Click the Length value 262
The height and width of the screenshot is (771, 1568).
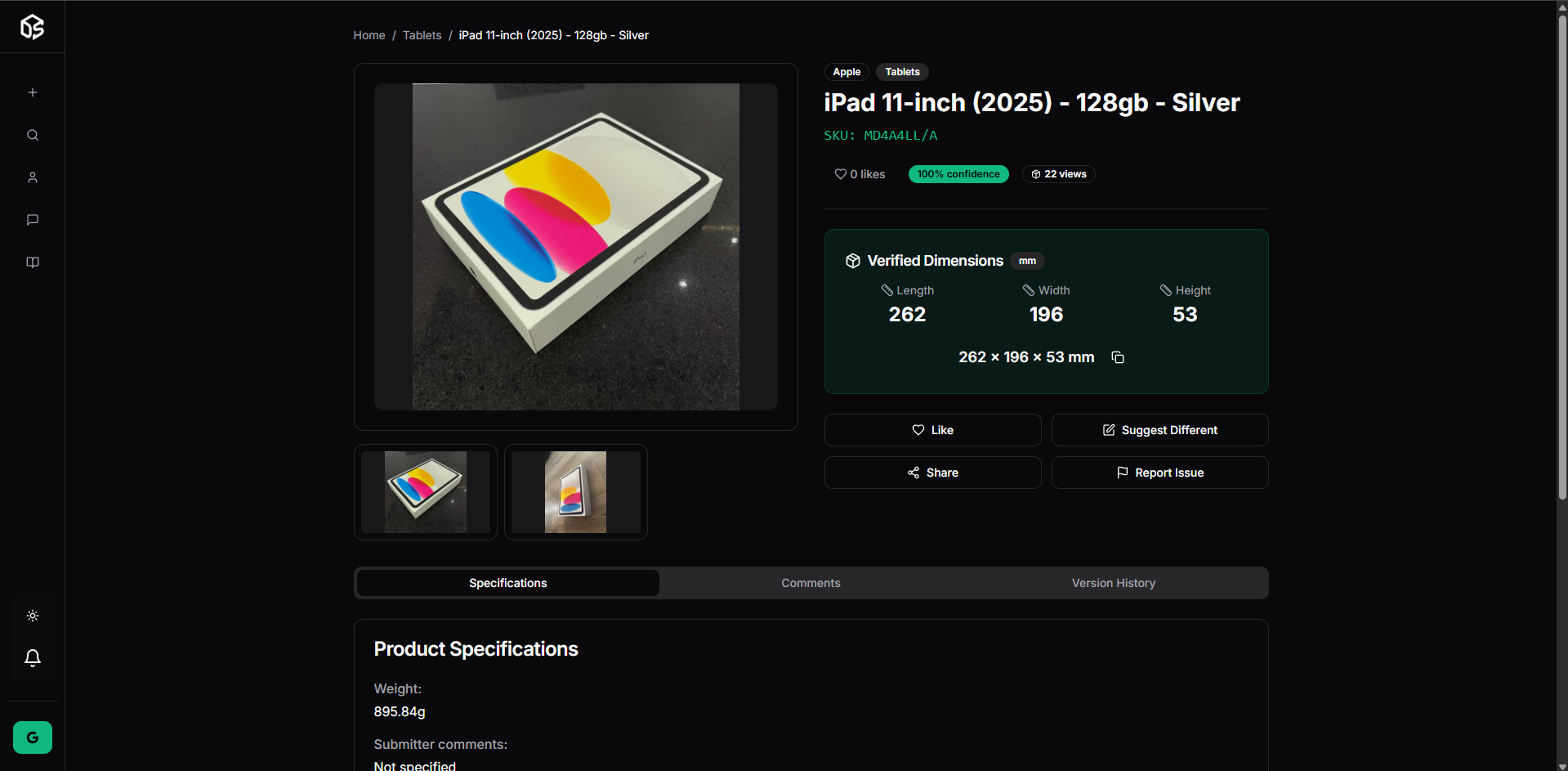(907, 315)
